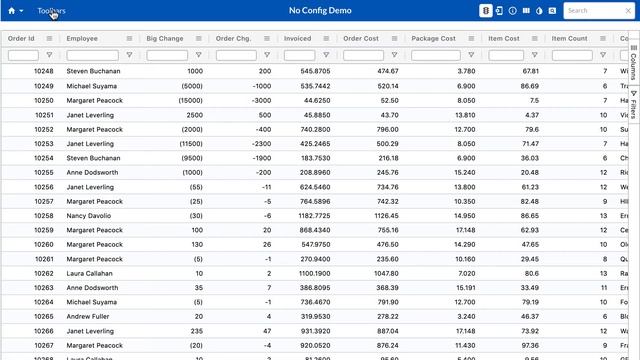Screen dimensions: 640x360
Task: Click the home icon in the header
Action: [11, 11]
